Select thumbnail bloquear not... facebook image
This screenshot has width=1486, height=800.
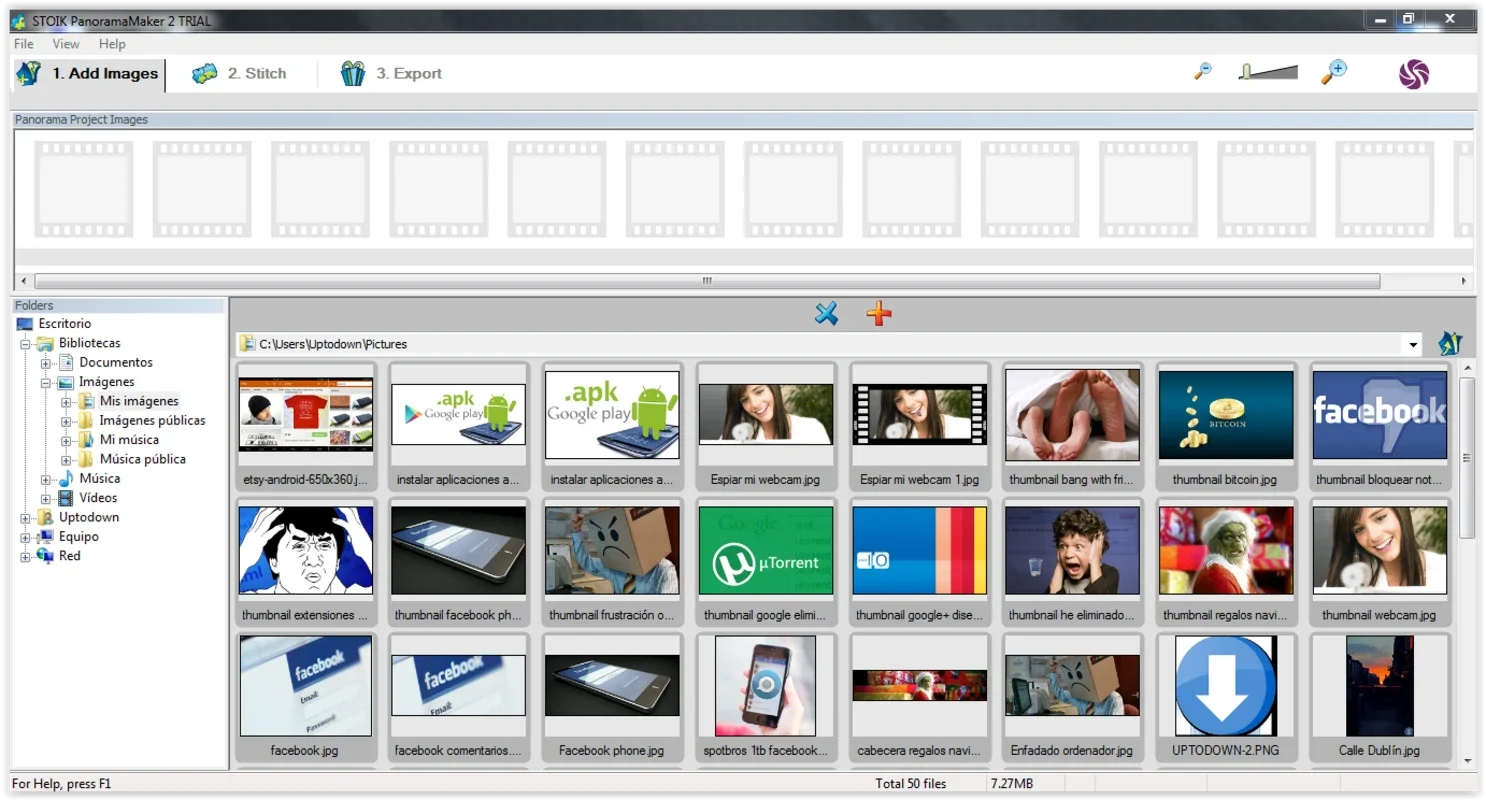point(1379,426)
